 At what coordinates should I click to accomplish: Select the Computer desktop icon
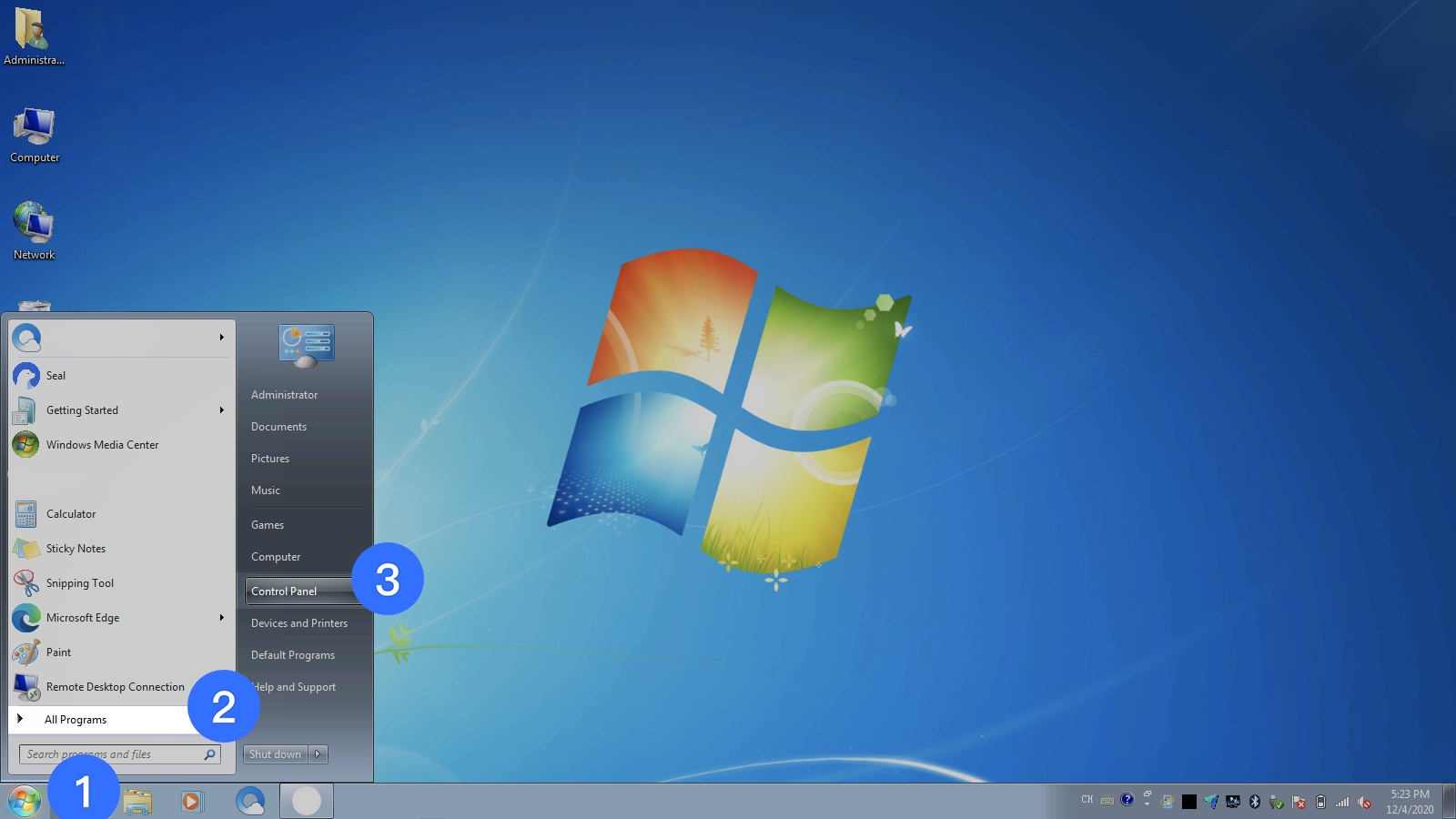click(34, 135)
